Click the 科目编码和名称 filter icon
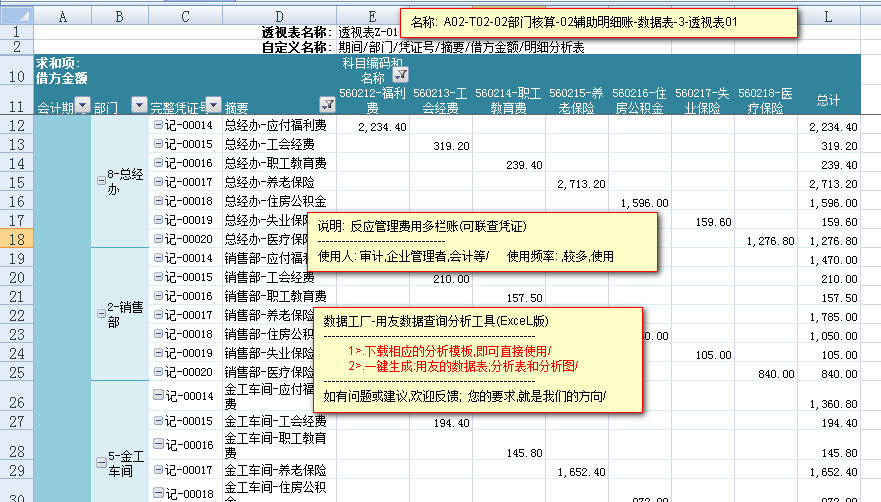Image resolution: width=881 pixels, height=502 pixels. [x=401, y=75]
